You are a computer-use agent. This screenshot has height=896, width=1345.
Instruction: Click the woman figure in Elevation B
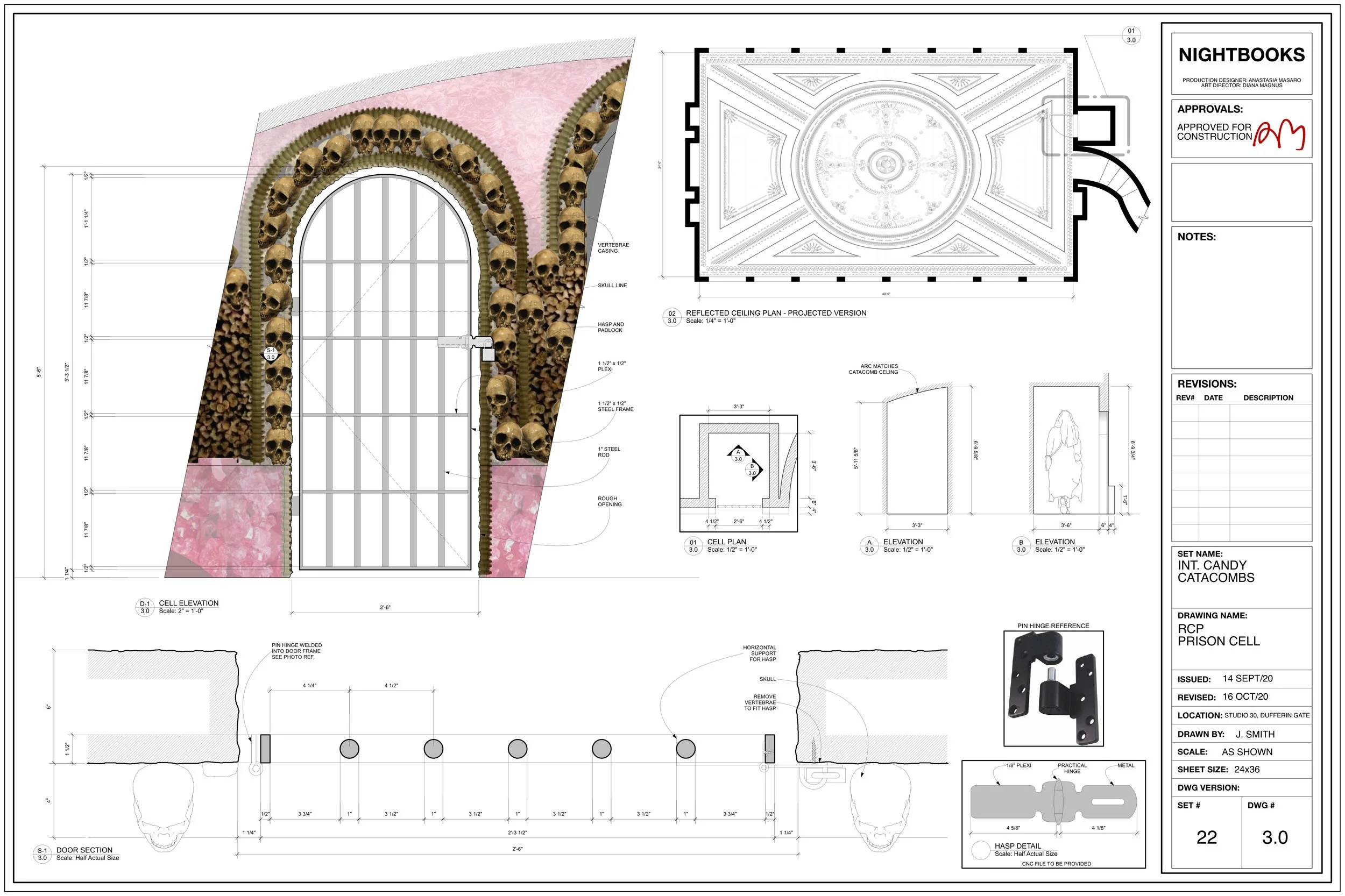(1063, 460)
